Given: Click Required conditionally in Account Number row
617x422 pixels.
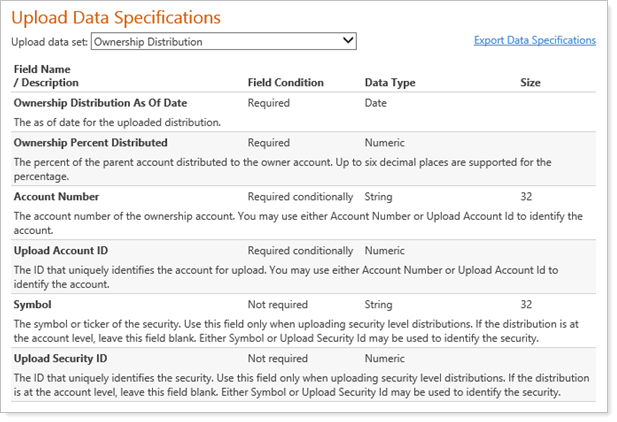Looking at the screenshot, I should (x=300, y=197).
